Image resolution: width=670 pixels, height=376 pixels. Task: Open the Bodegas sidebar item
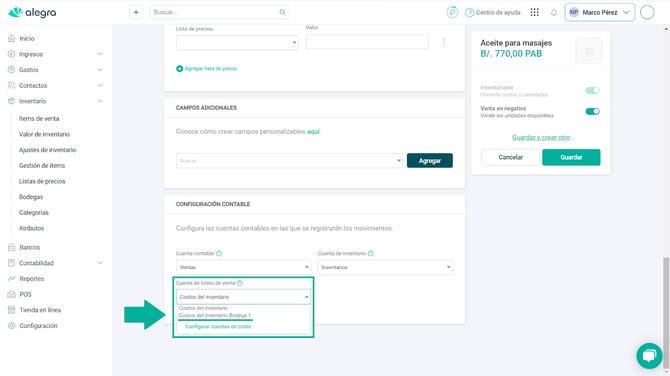point(31,197)
